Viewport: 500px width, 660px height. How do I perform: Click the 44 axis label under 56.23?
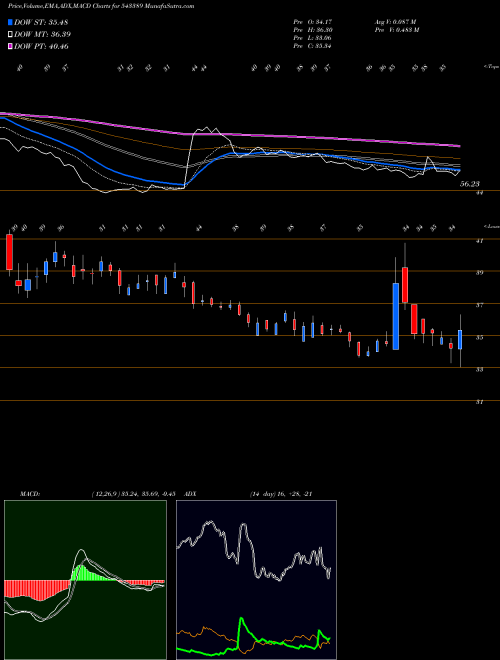coord(479,193)
